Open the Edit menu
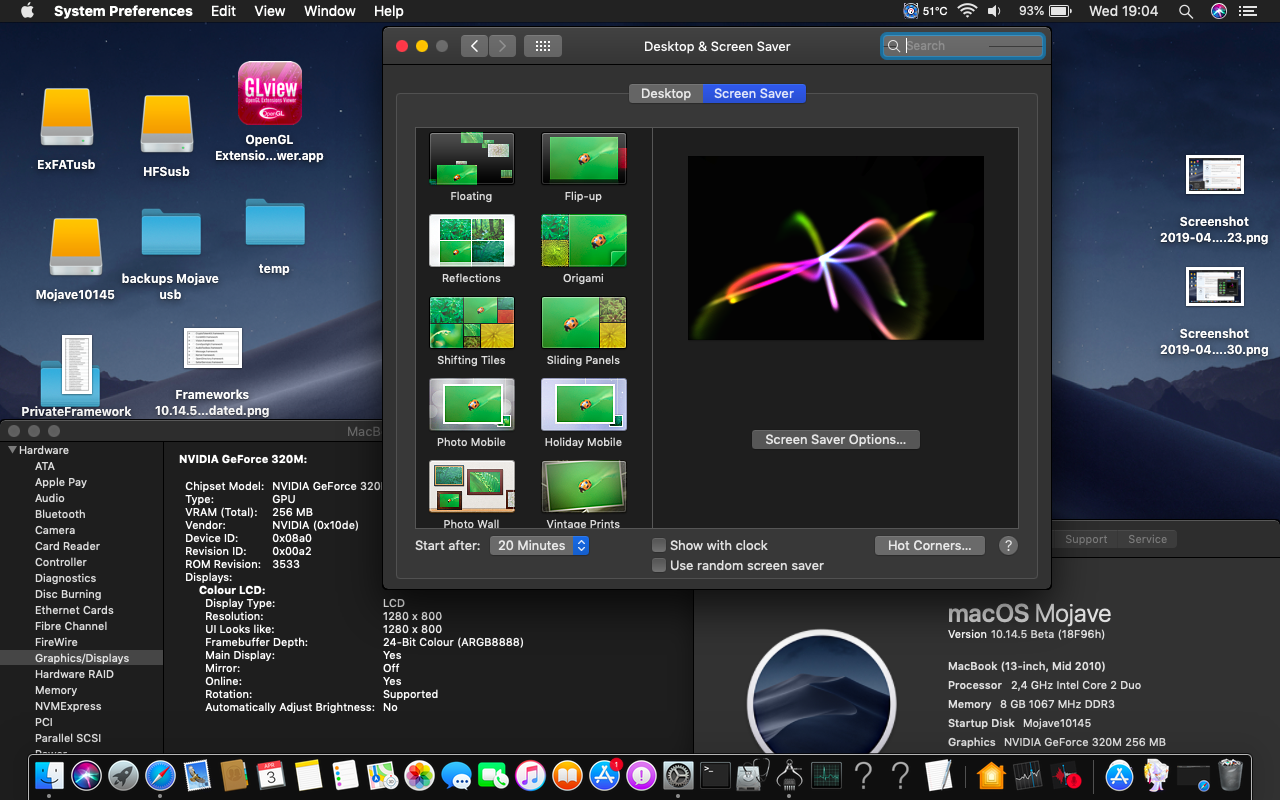 224,11
